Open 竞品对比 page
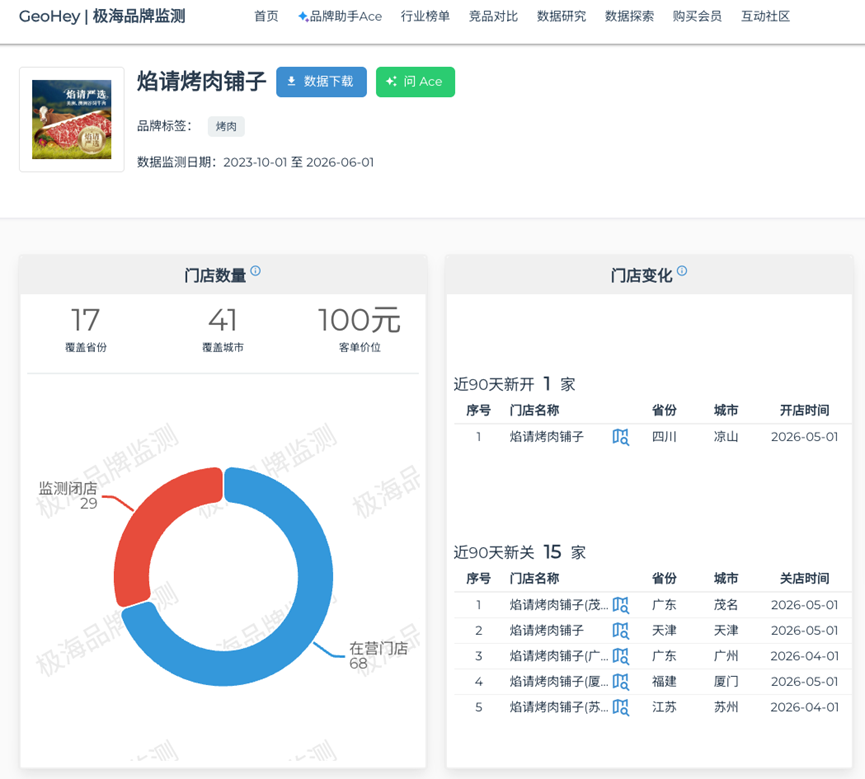The image size is (865, 779). pos(493,17)
